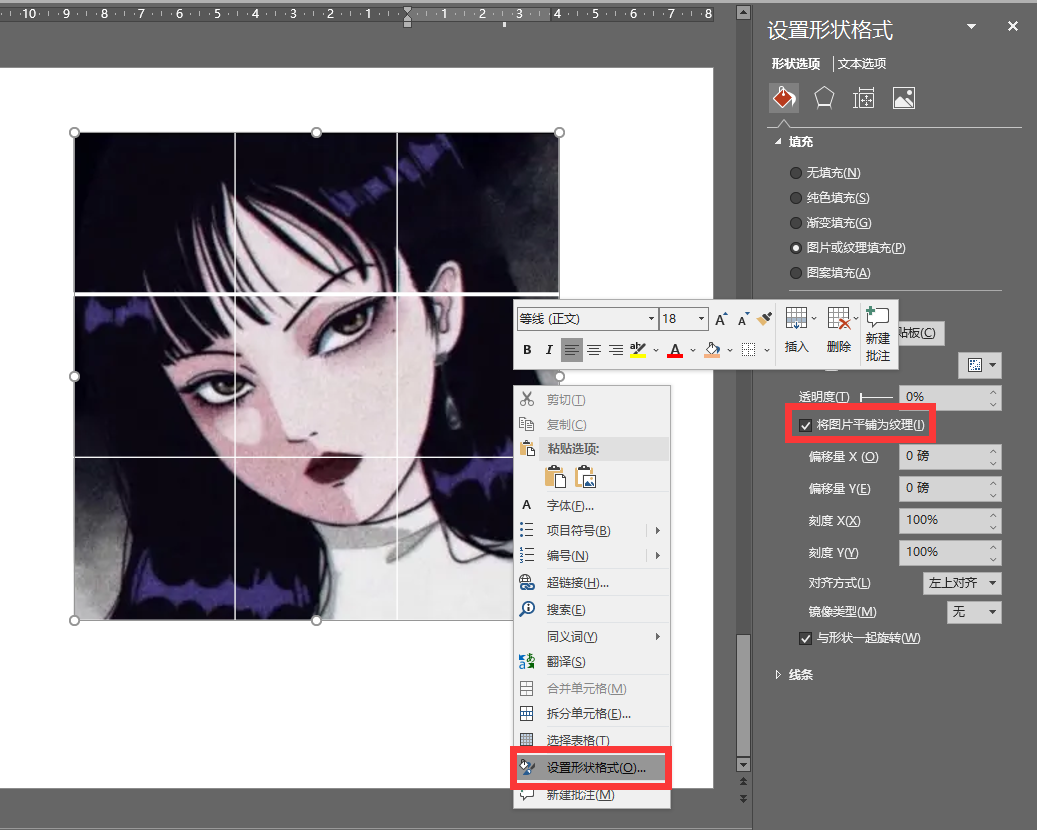Screen dimensions: 1037x830
Task: Open the Size & Properties tab icon
Action: [863, 99]
